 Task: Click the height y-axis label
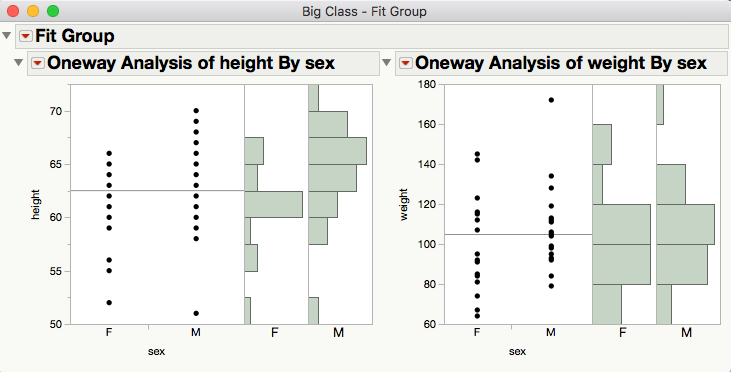(35, 204)
